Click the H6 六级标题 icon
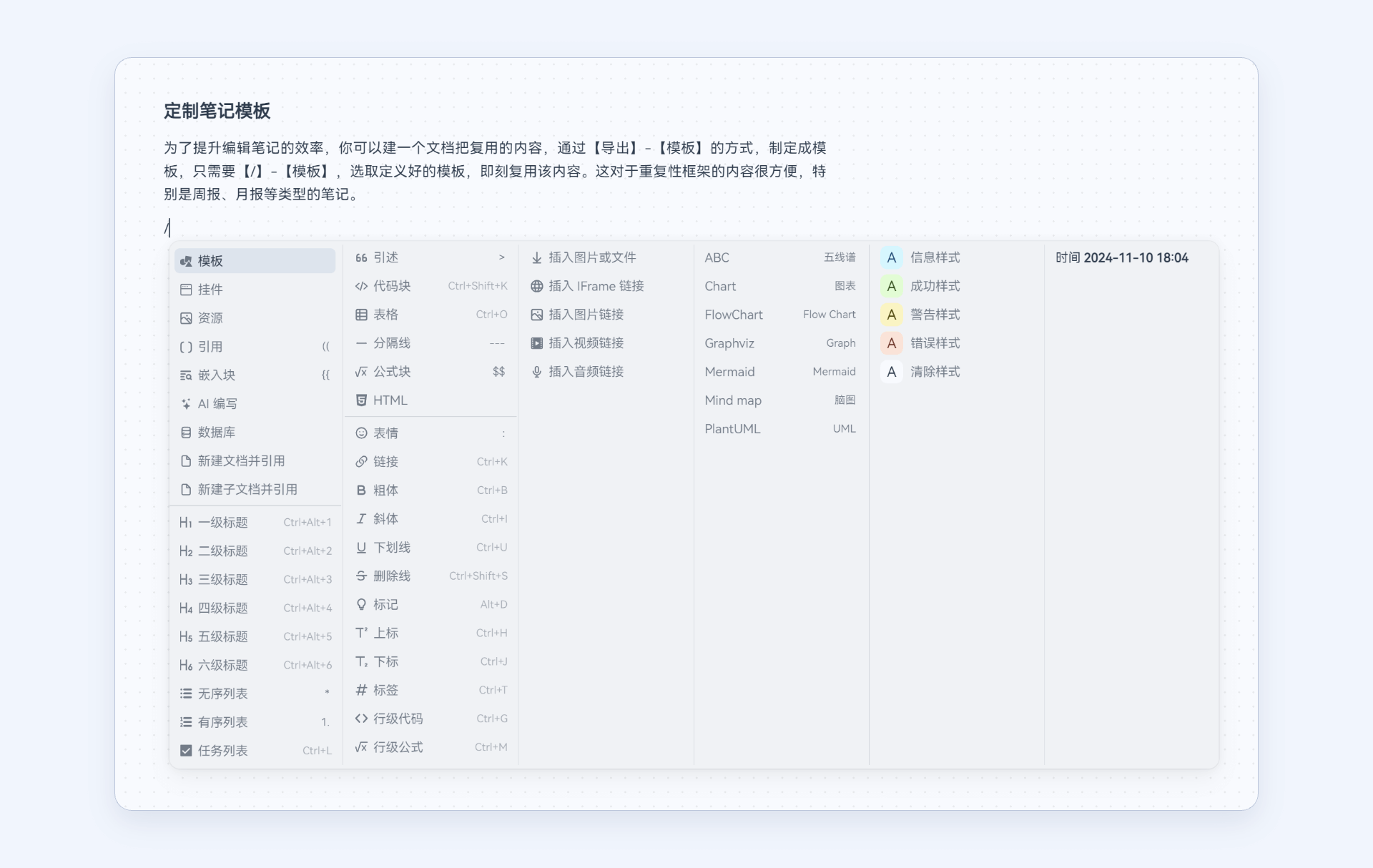Viewport: 1373px width, 868px height. point(186,666)
